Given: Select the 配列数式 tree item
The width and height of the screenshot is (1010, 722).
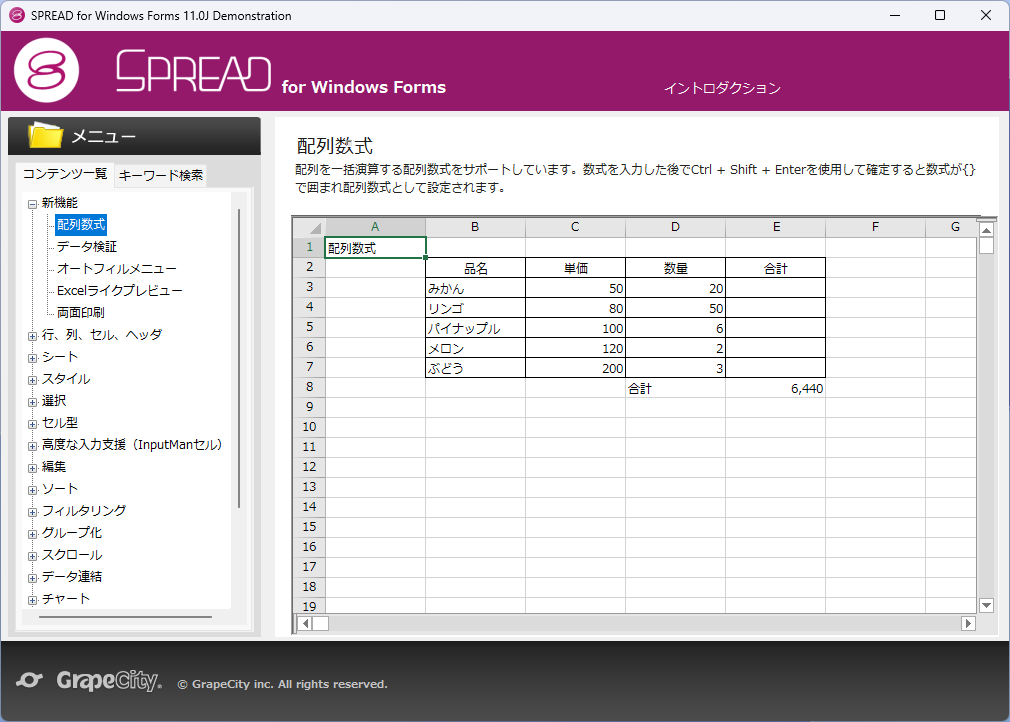Looking at the screenshot, I should point(81,224).
